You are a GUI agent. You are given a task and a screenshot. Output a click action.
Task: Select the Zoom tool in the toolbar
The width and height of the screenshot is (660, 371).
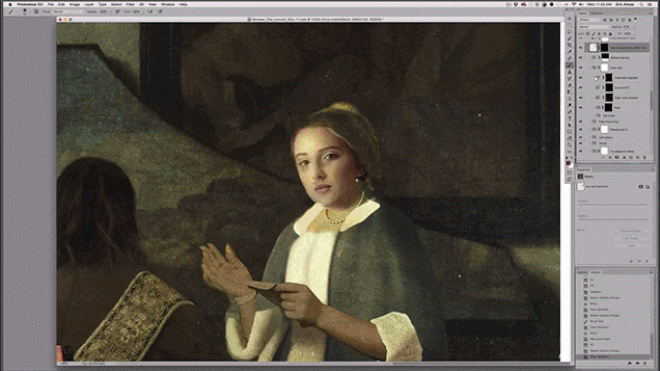[x=570, y=145]
